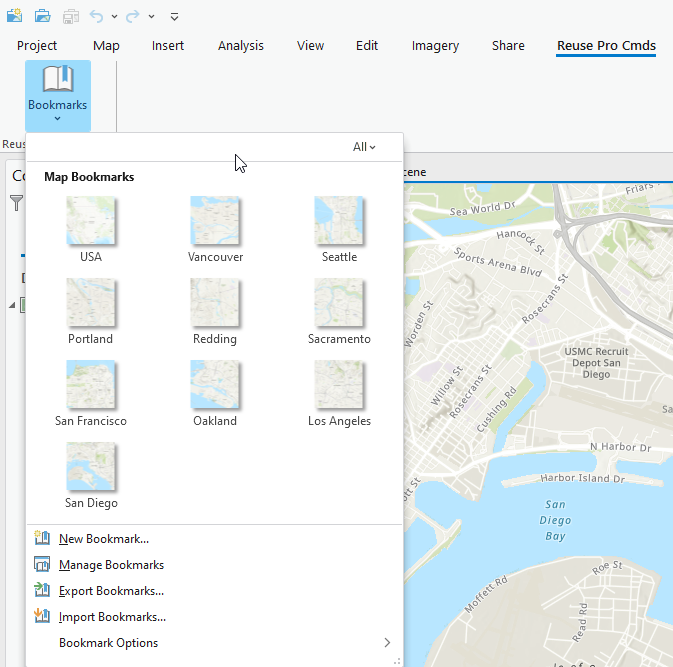Click the New Project icon in quick access toolbar
Viewport: 673px width, 667px height.
click(x=15, y=16)
